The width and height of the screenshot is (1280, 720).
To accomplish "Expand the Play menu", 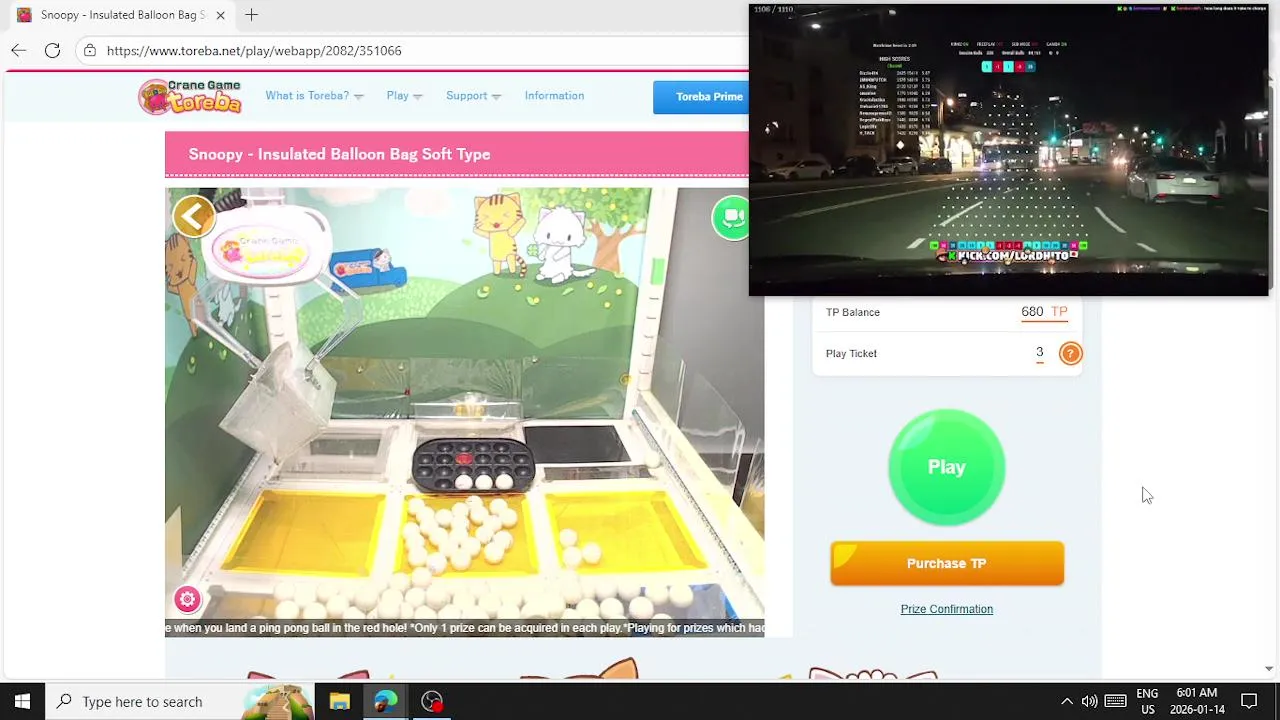I will [404, 96].
